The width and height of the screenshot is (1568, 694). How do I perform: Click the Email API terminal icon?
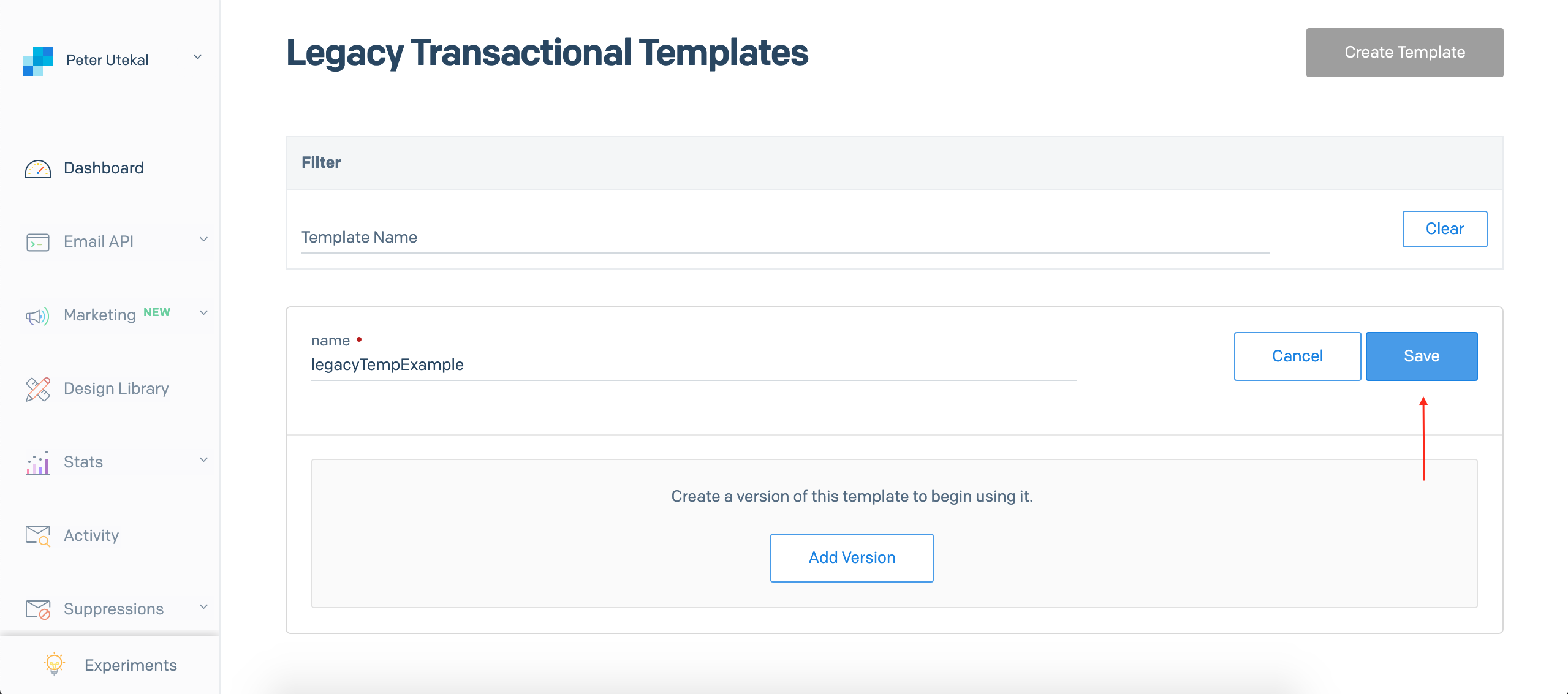(x=37, y=241)
